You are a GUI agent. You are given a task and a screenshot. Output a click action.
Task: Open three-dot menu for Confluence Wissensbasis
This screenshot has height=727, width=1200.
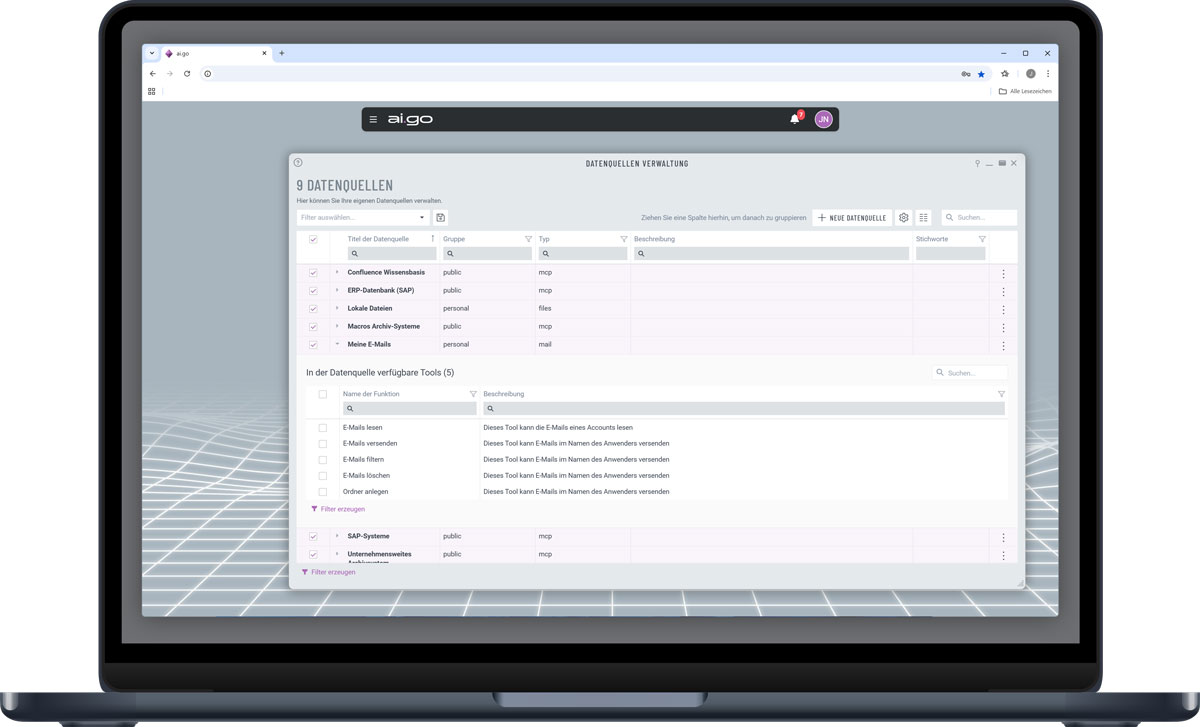pos(1003,274)
